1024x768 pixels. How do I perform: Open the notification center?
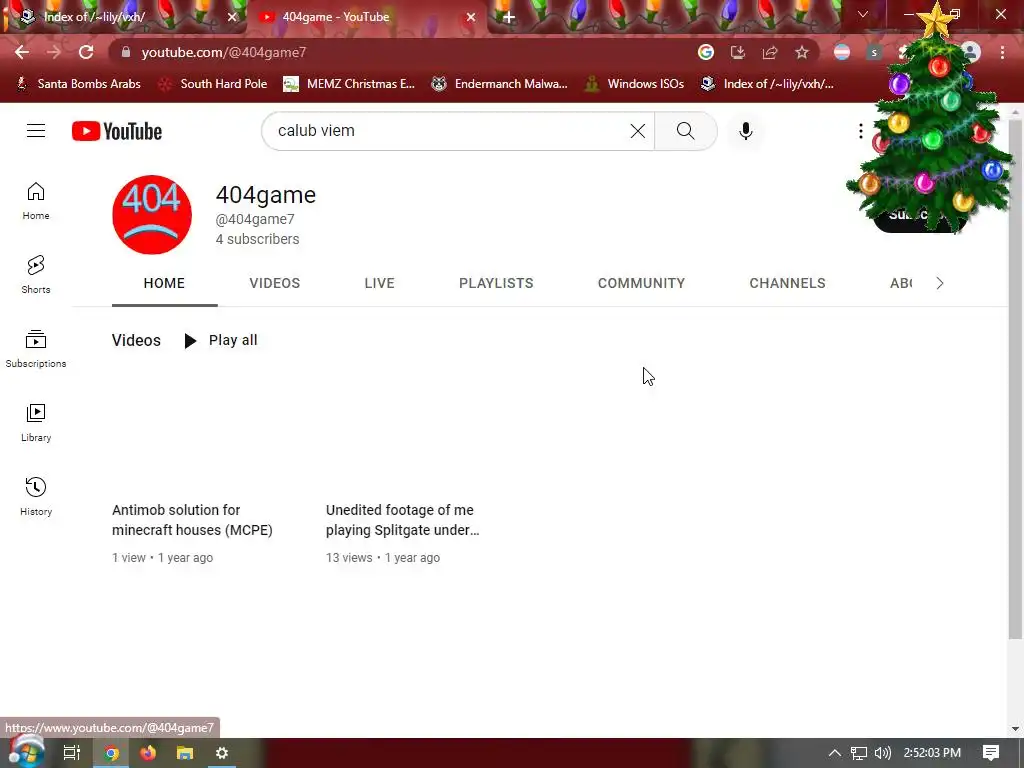991,753
